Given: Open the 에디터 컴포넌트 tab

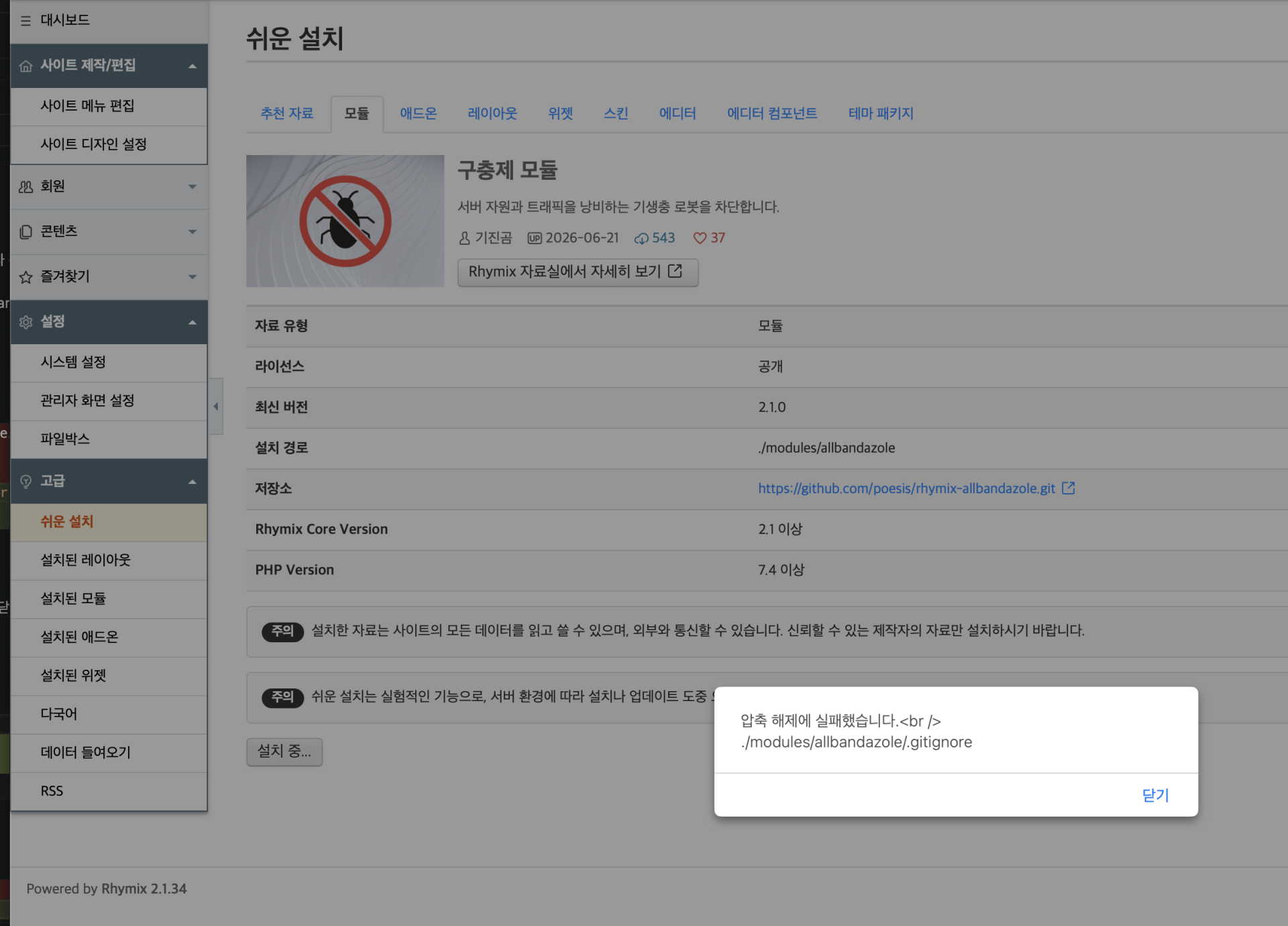Looking at the screenshot, I should click(x=772, y=113).
